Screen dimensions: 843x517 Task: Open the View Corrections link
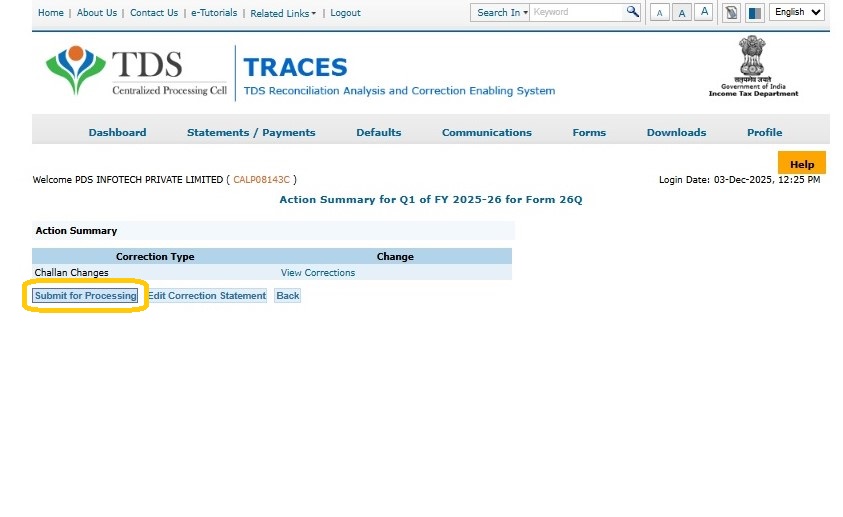tap(318, 273)
